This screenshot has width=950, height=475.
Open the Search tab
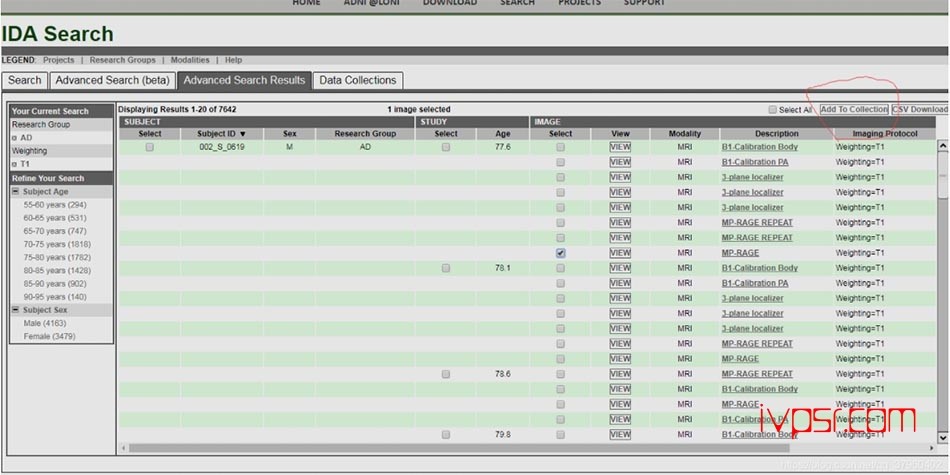coord(24,81)
